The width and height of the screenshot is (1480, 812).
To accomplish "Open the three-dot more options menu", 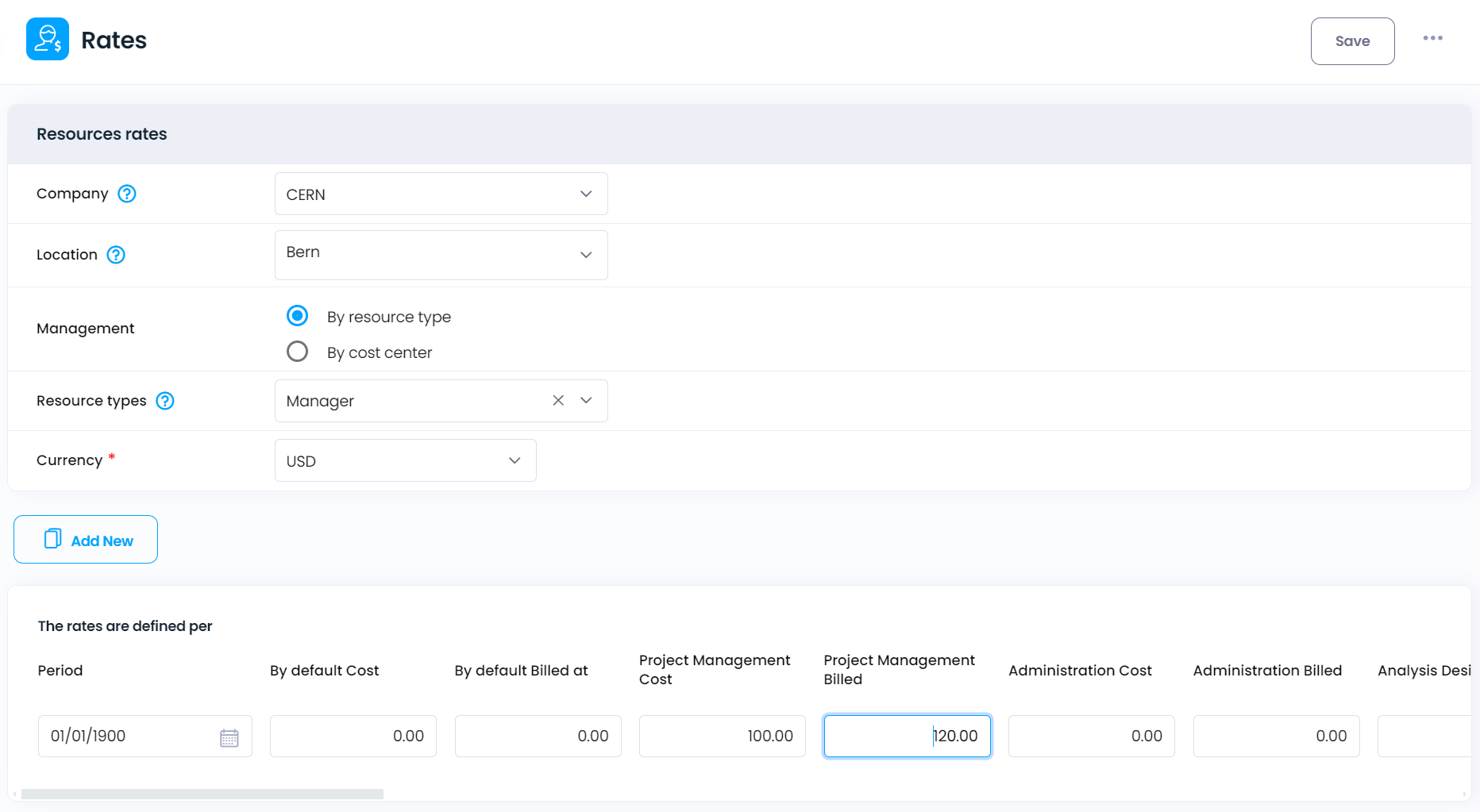I will click(1432, 38).
